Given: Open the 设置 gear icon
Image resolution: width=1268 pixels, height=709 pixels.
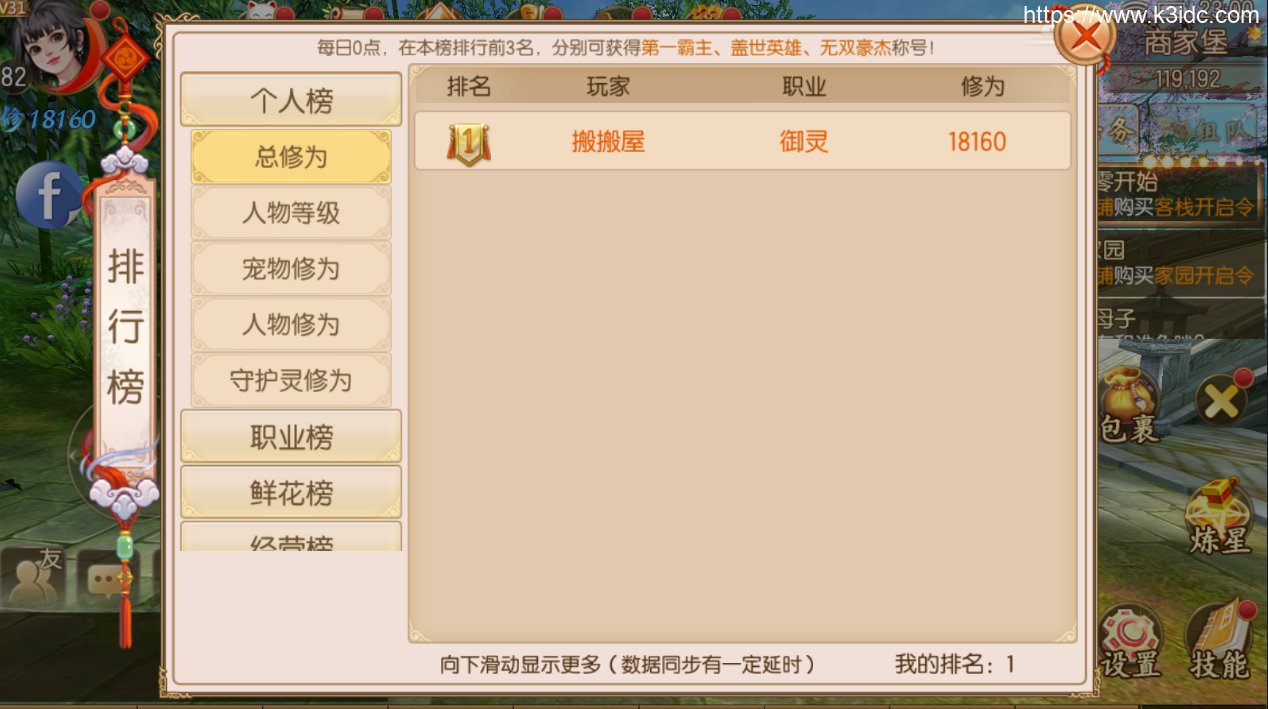Looking at the screenshot, I should pyautogui.click(x=1131, y=640).
